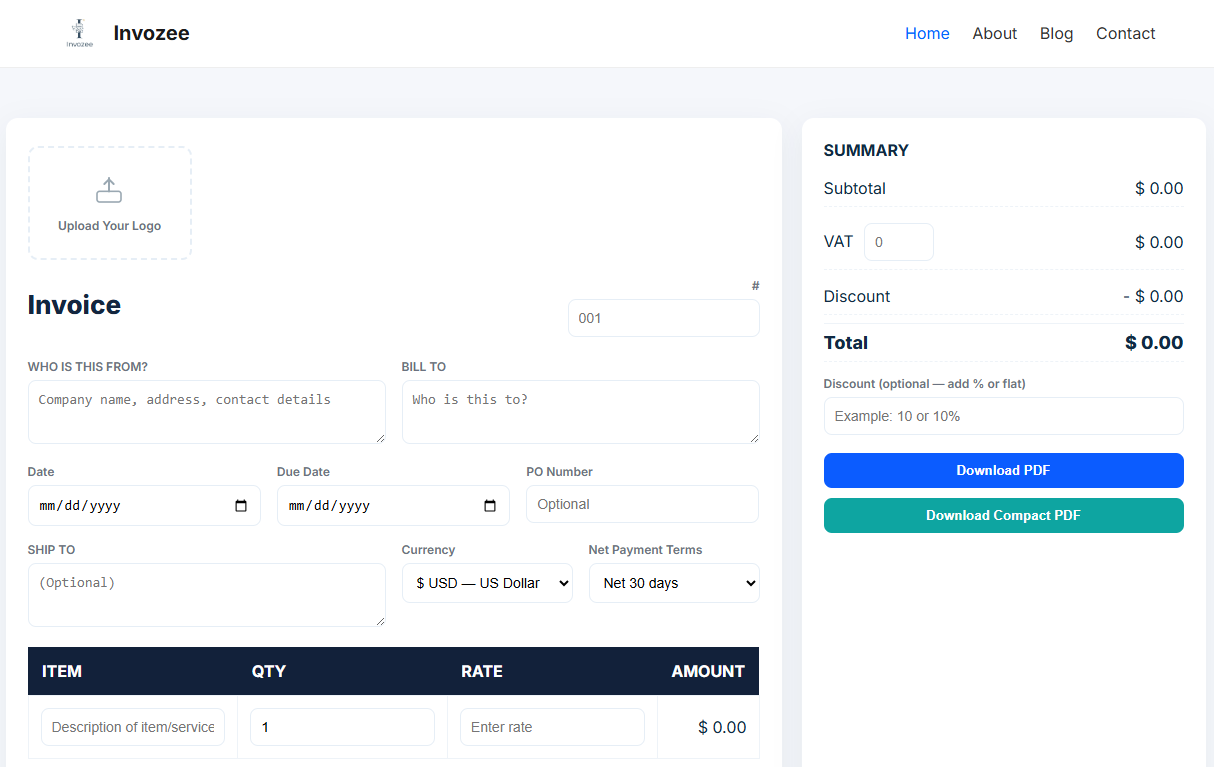Click the Download PDF button
Viewport: 1214px width, 767px height.
point(1003,470)
